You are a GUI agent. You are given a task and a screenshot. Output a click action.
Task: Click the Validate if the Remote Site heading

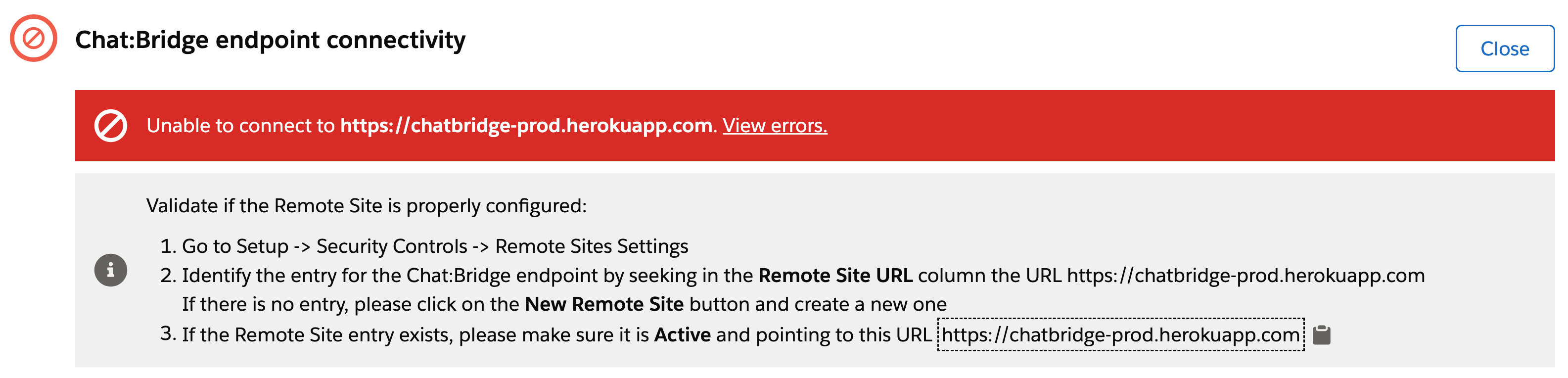(366, 206)
